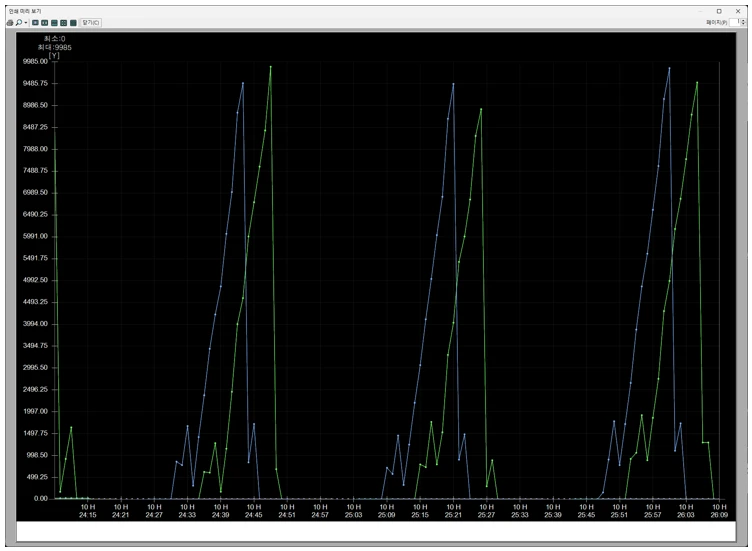This screenshot has width=752, height=551.
Task: Minimize the print preview window
Action: click(700, 11)
